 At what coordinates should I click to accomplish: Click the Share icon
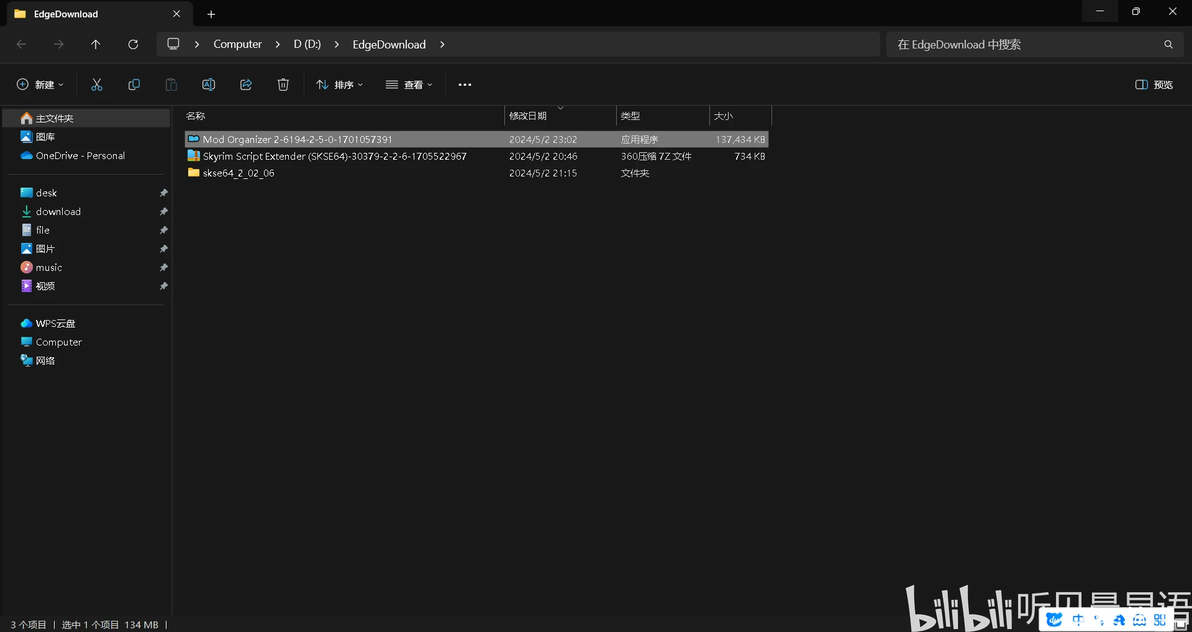click(246, 84)
